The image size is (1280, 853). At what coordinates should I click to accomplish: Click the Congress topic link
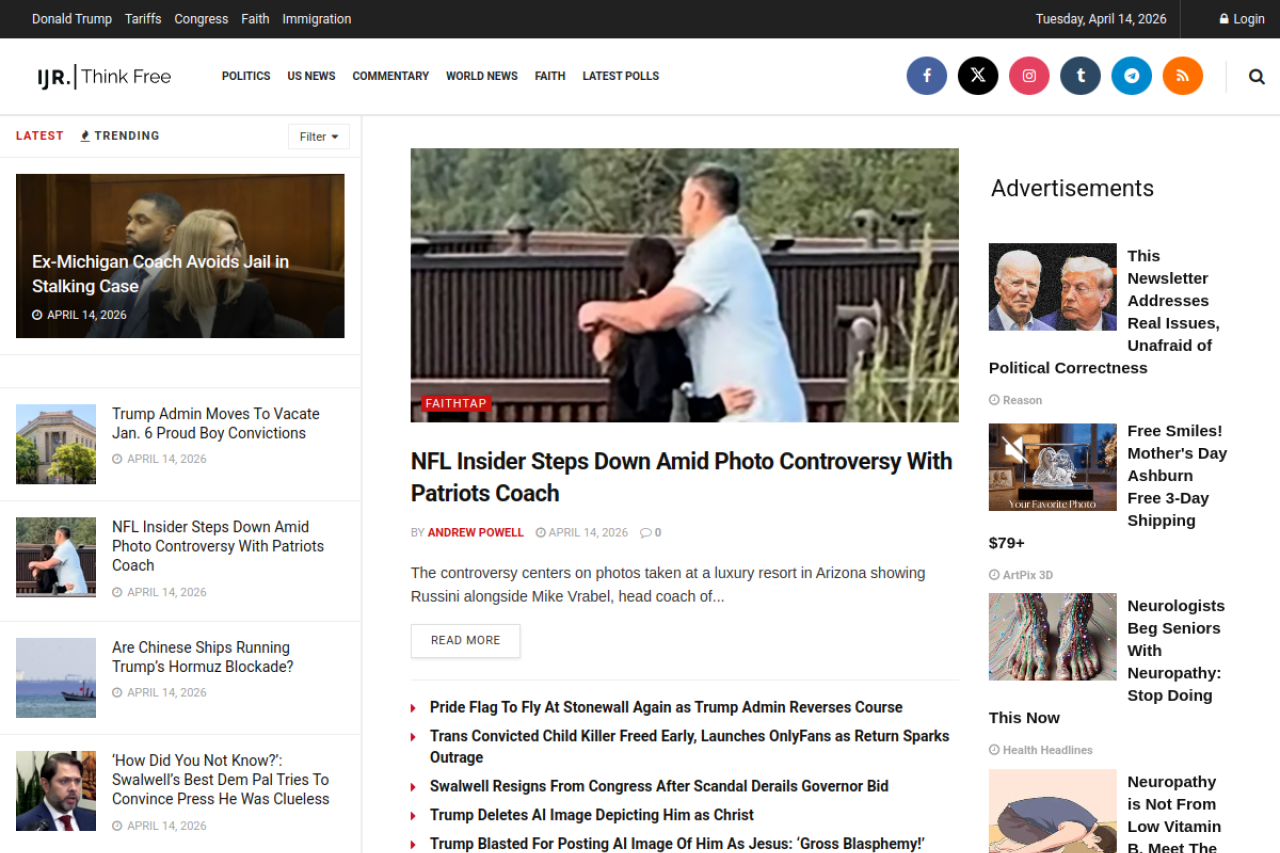[x=201, y=19]
